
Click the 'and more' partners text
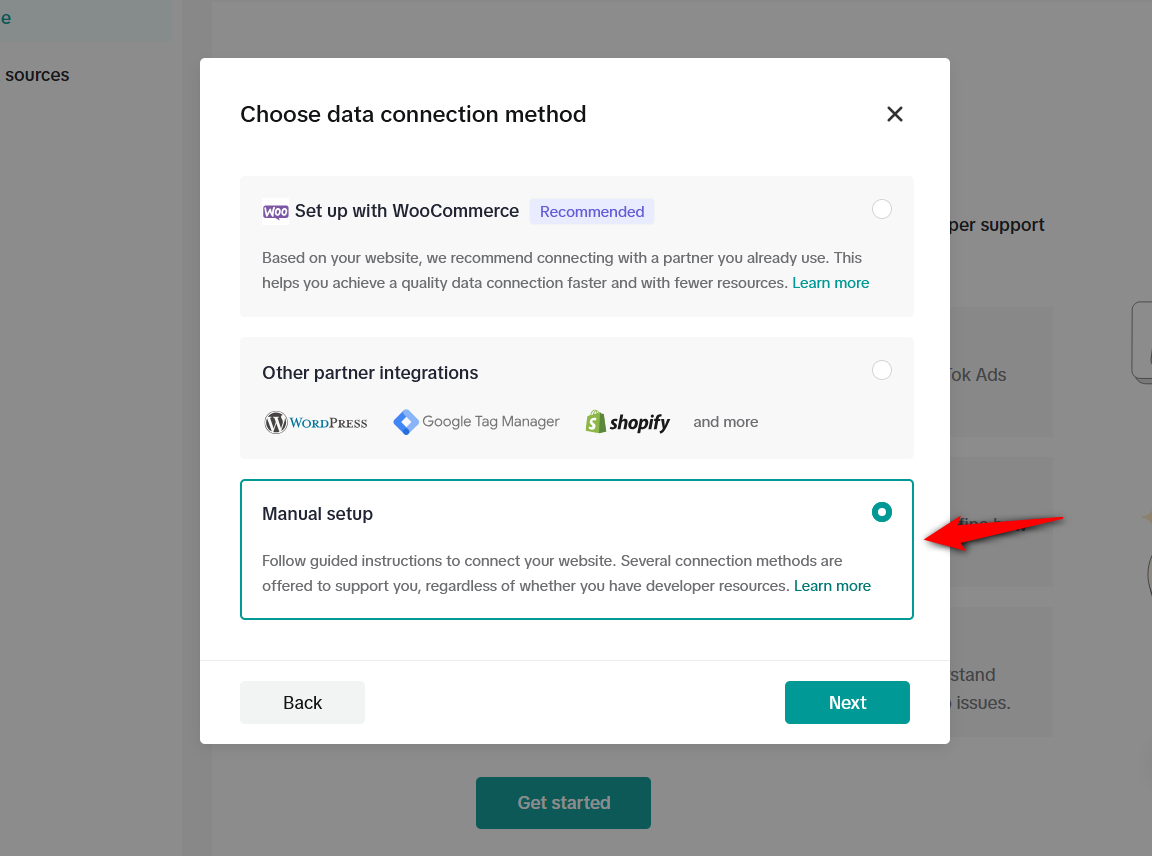pyautogui.click(x=726, y=422)
